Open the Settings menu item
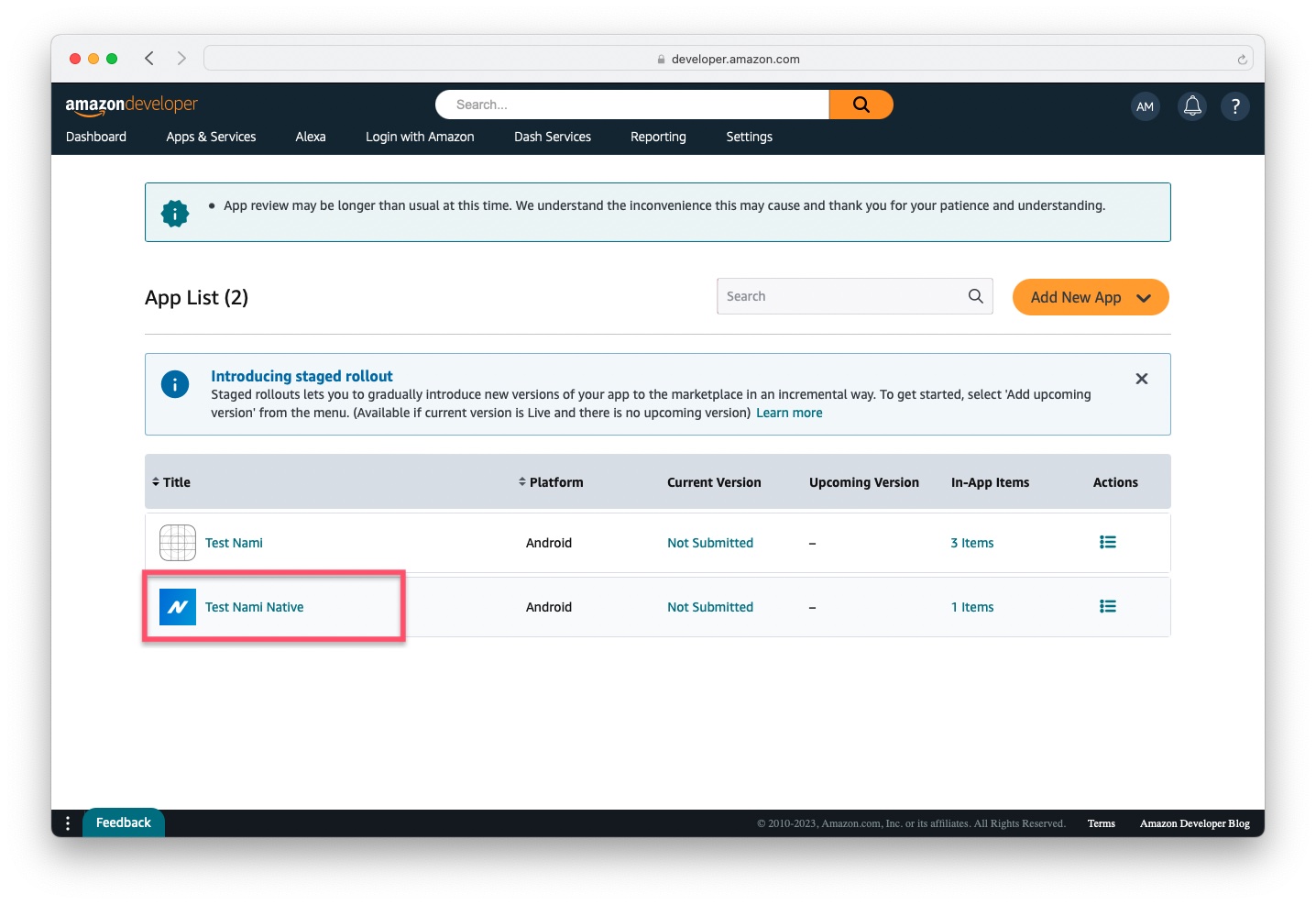The width and height of the screenshot is (1316, 905). point(750,137)
